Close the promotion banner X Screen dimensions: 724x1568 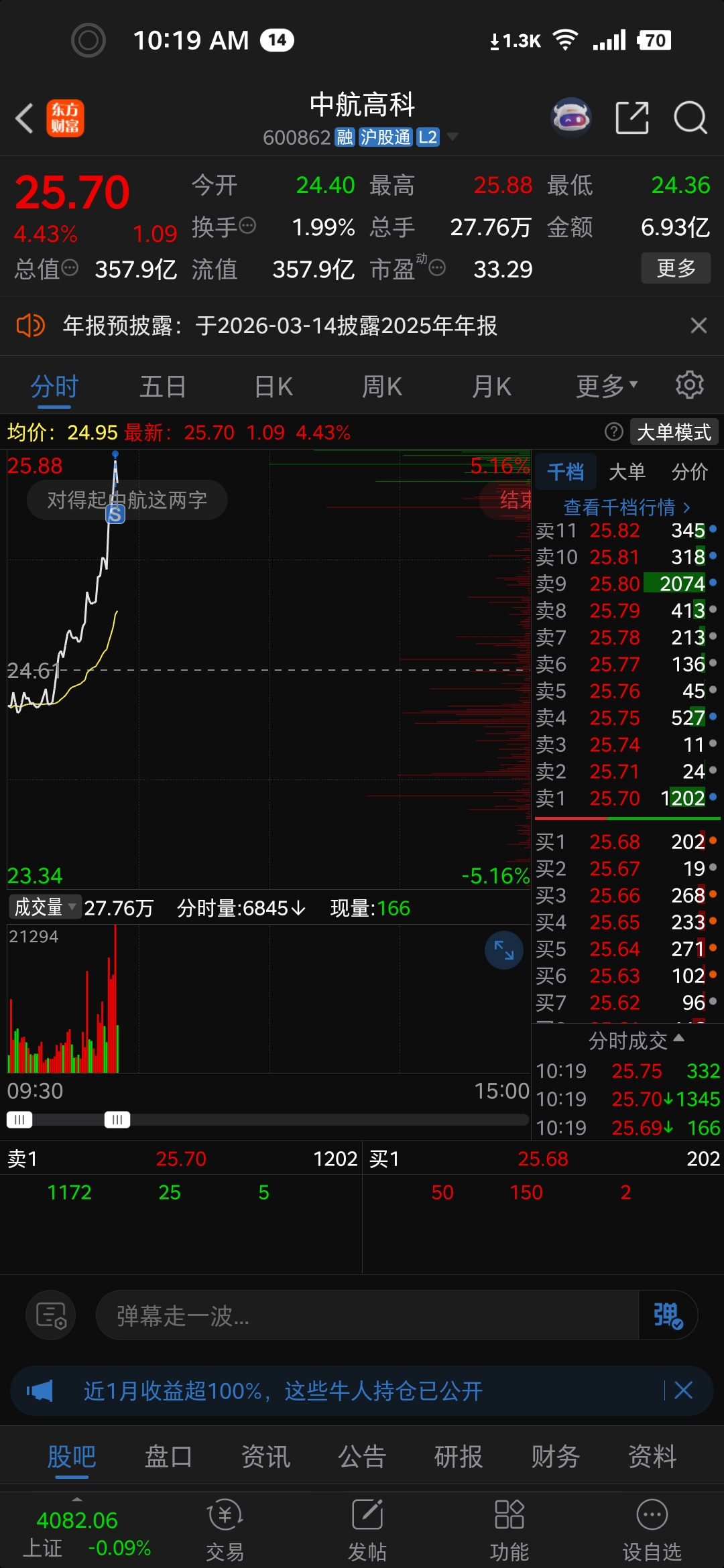point(683,1390)
